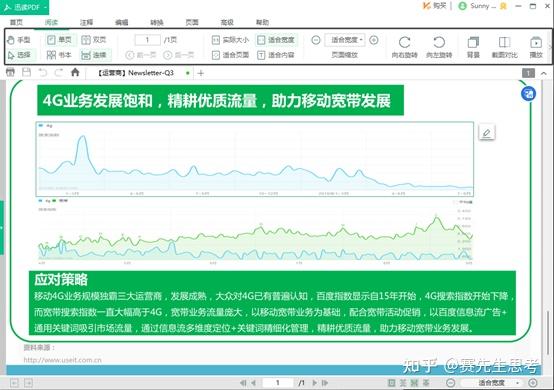The image size is (554, 390).
Task: Switch to the 注释 ribbon tab
Action: 87,22
